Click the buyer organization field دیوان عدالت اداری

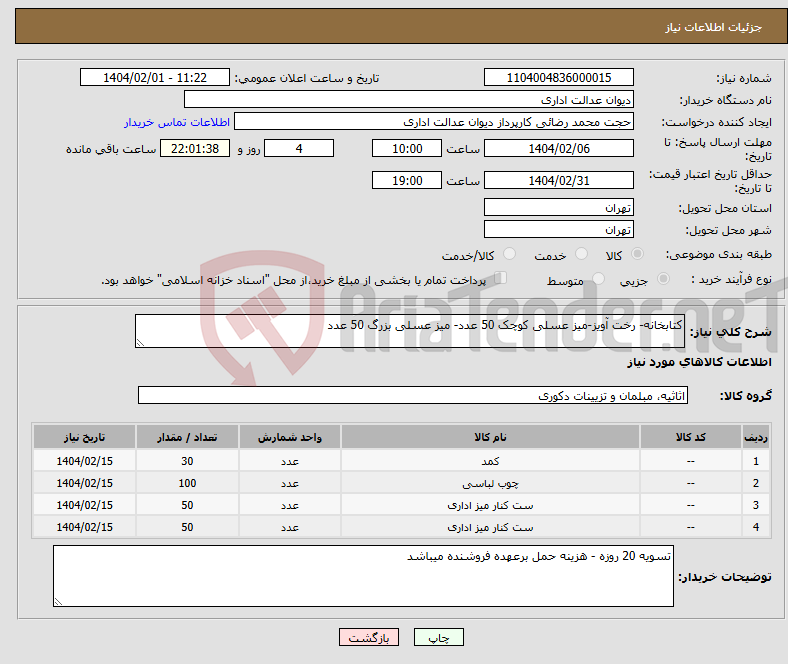(409, 100)
